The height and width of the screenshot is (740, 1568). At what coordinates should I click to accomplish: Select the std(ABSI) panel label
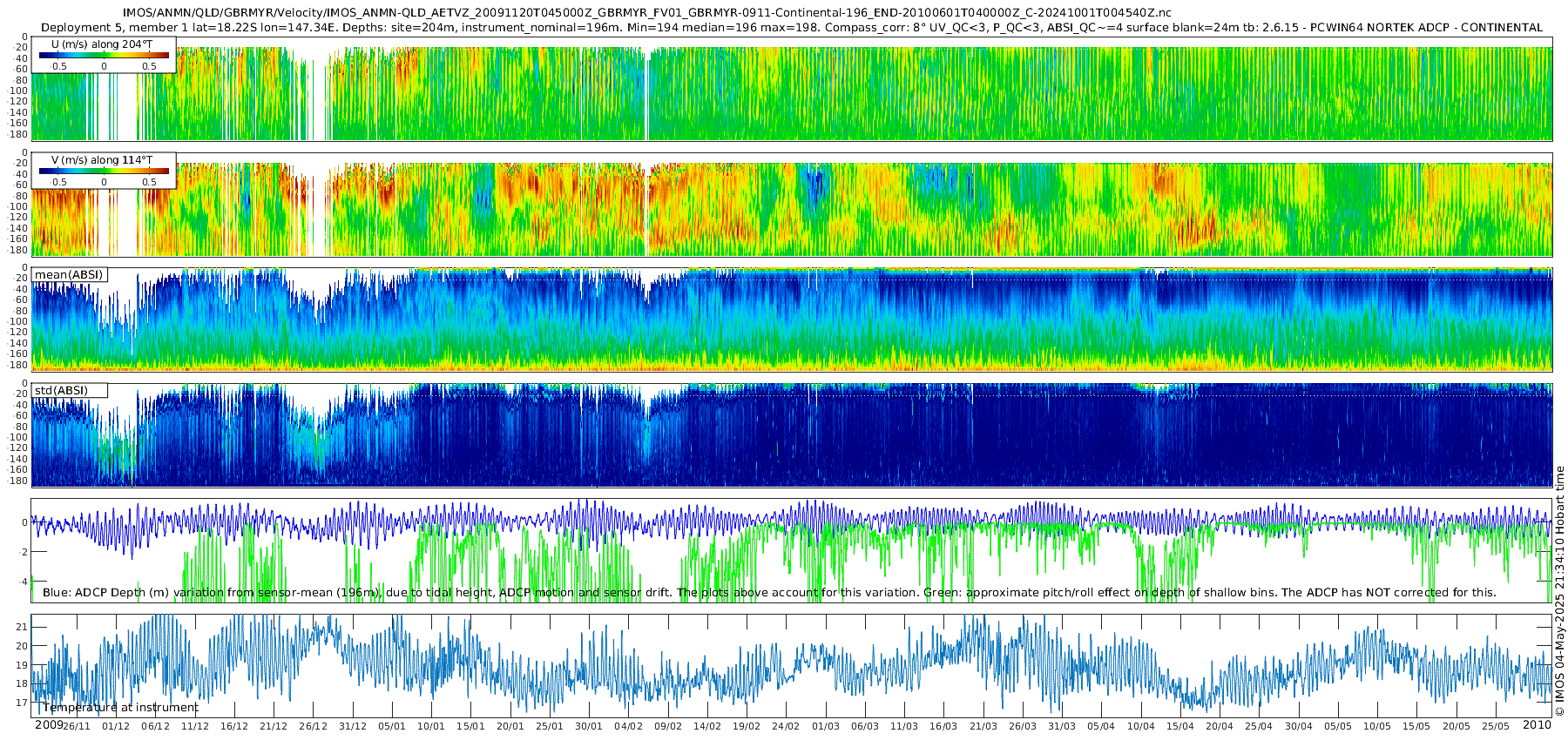click(61, 390)
